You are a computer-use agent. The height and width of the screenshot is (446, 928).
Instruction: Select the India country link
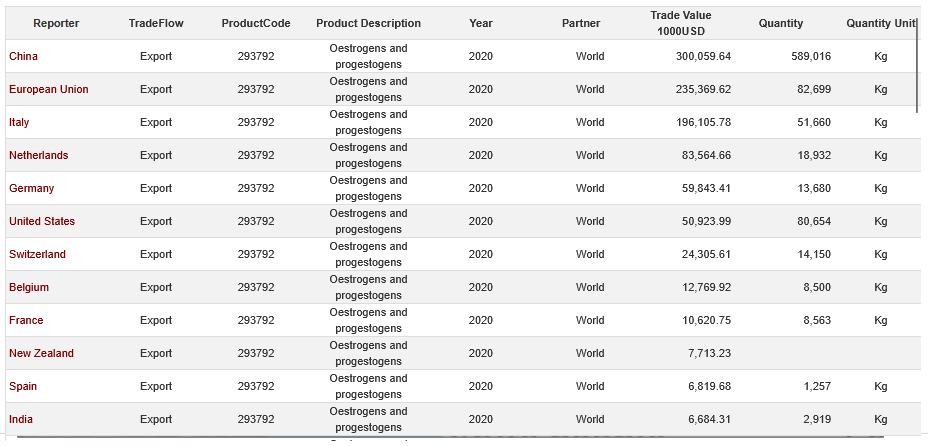[21, 419]
